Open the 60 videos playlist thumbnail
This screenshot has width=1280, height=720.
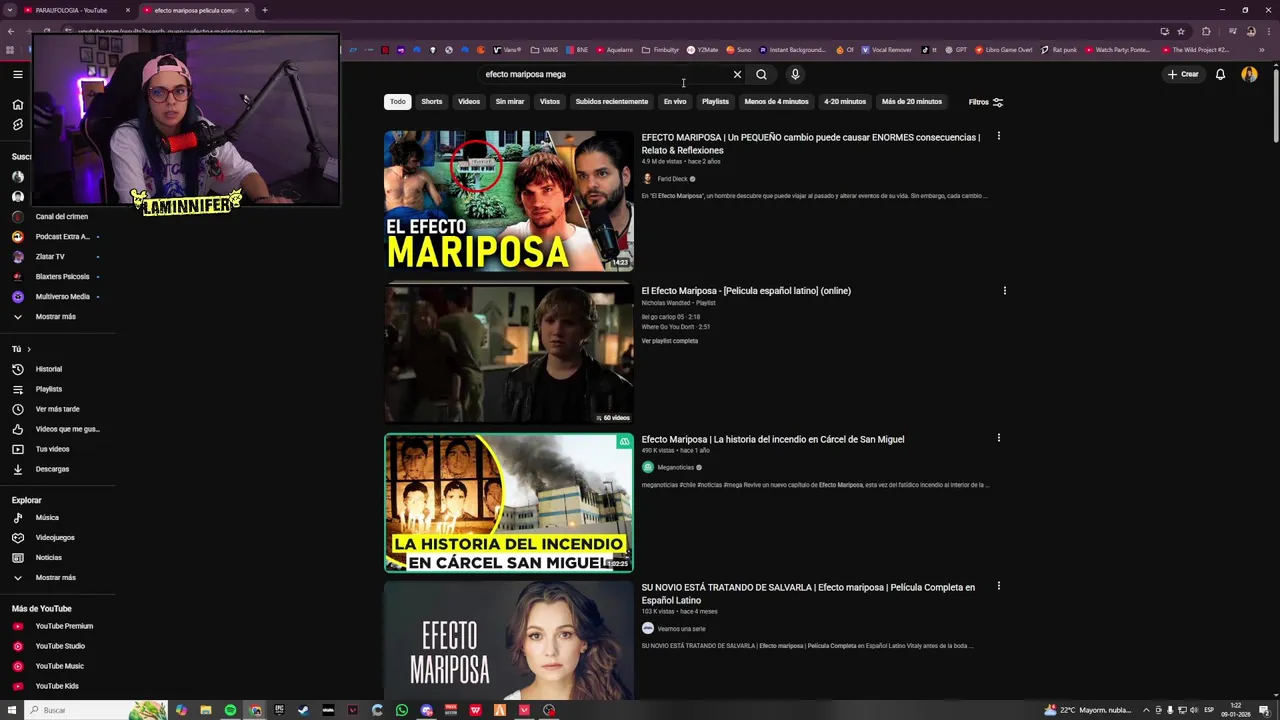click(509, 353)
